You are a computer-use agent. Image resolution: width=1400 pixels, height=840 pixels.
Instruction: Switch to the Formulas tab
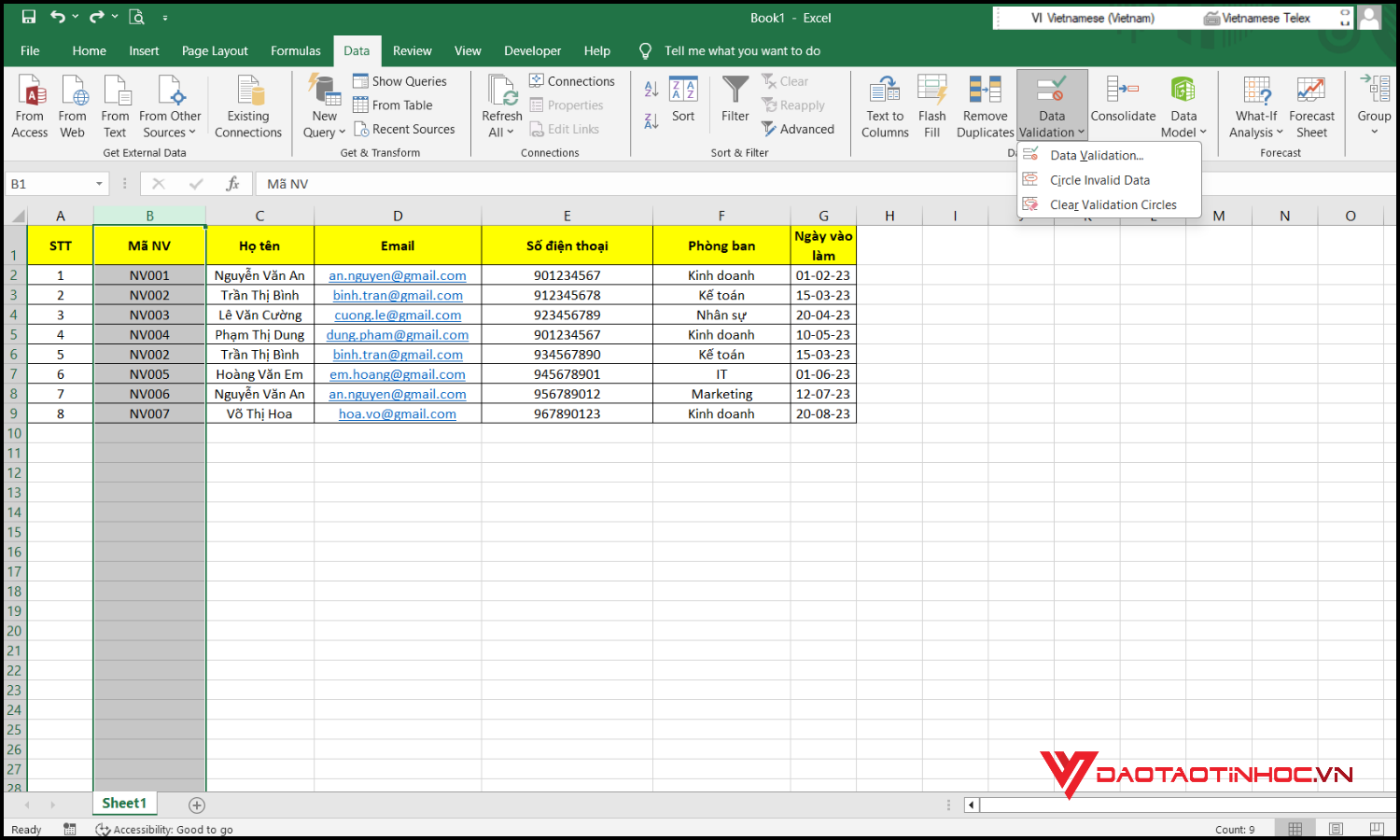pos(296,51)
